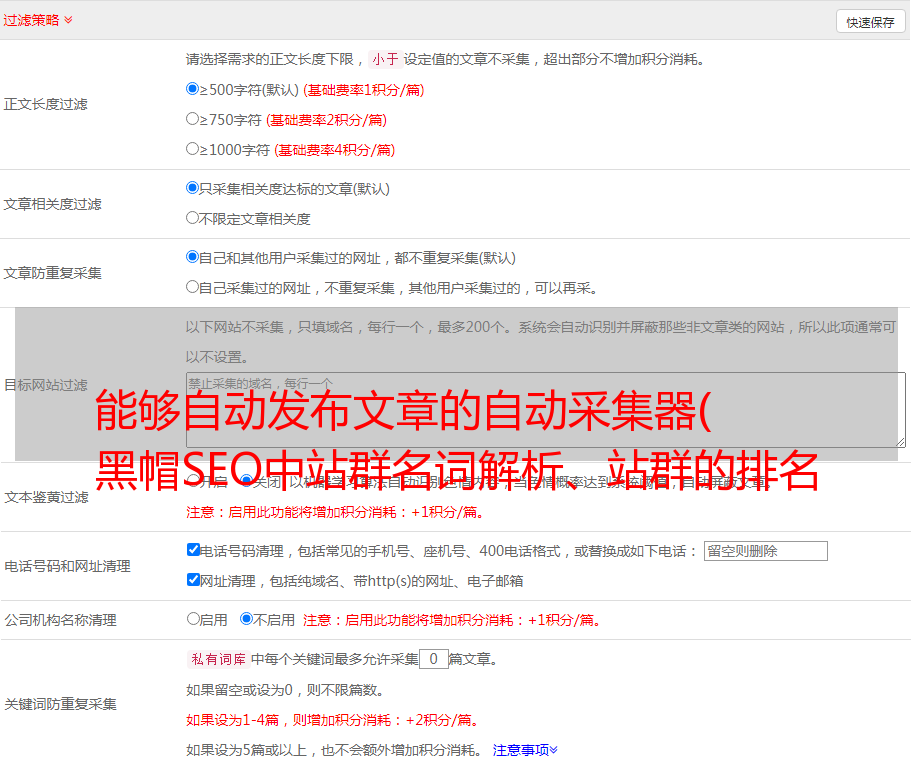Select 自己和其他用户采集过的网址 no-repeat option
The width and height of the screenshot is (912, 768).
pos(193,257)
